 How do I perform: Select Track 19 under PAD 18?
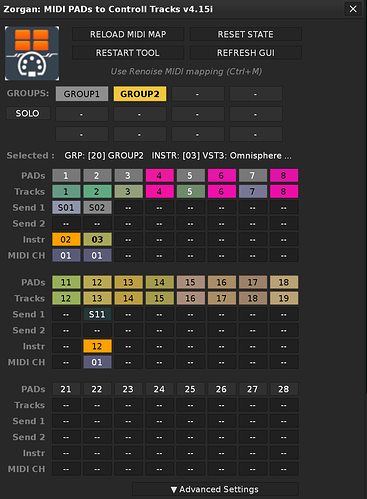point(284,298)
